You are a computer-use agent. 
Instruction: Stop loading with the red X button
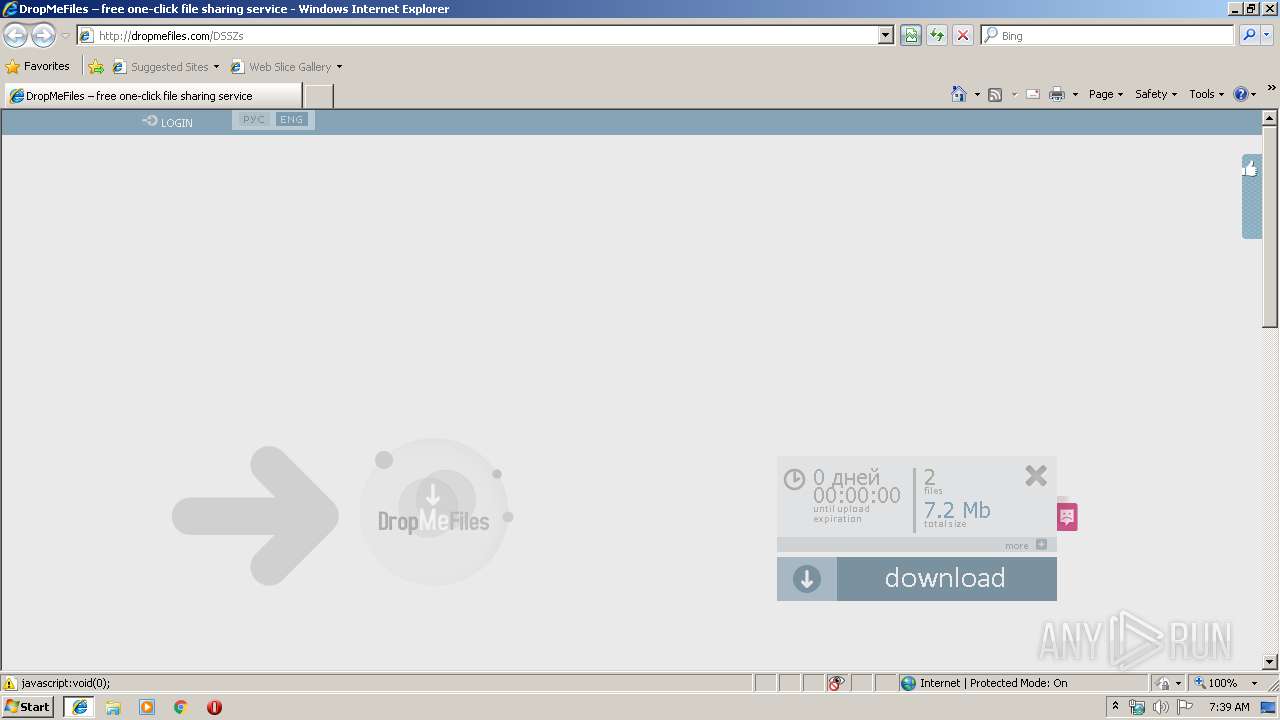coord(963,35)
